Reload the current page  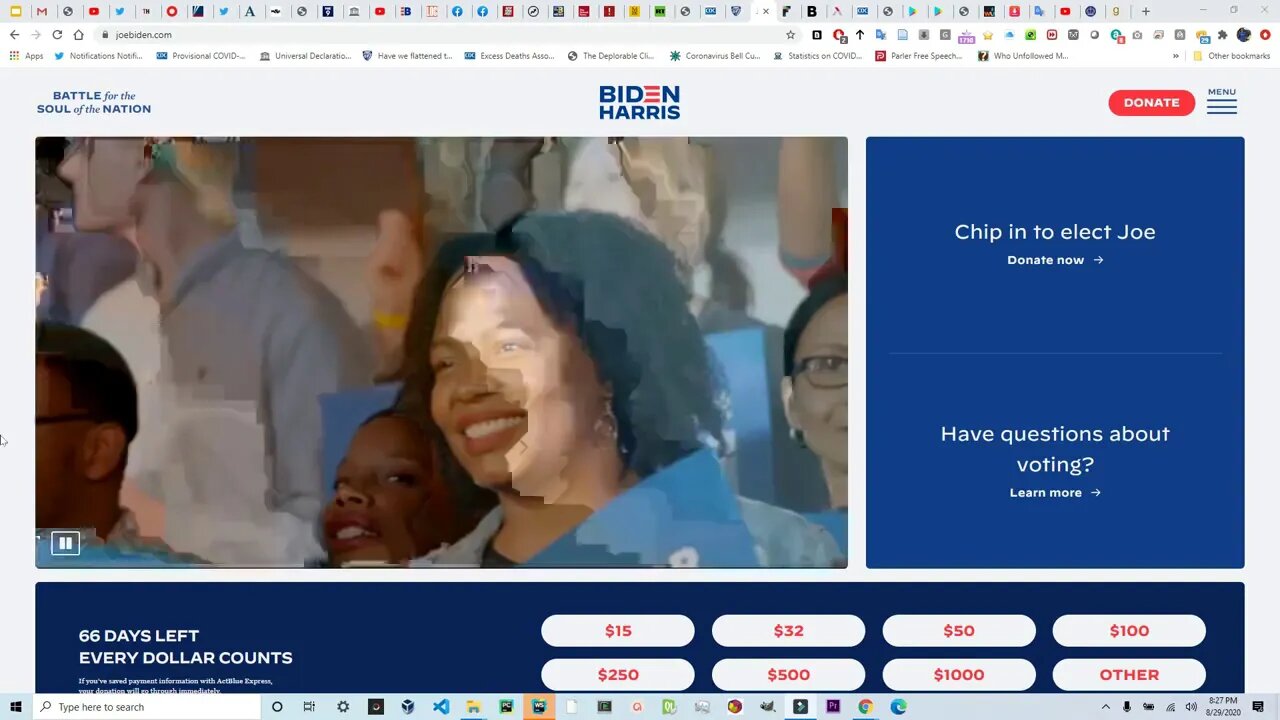click(57, 34)
